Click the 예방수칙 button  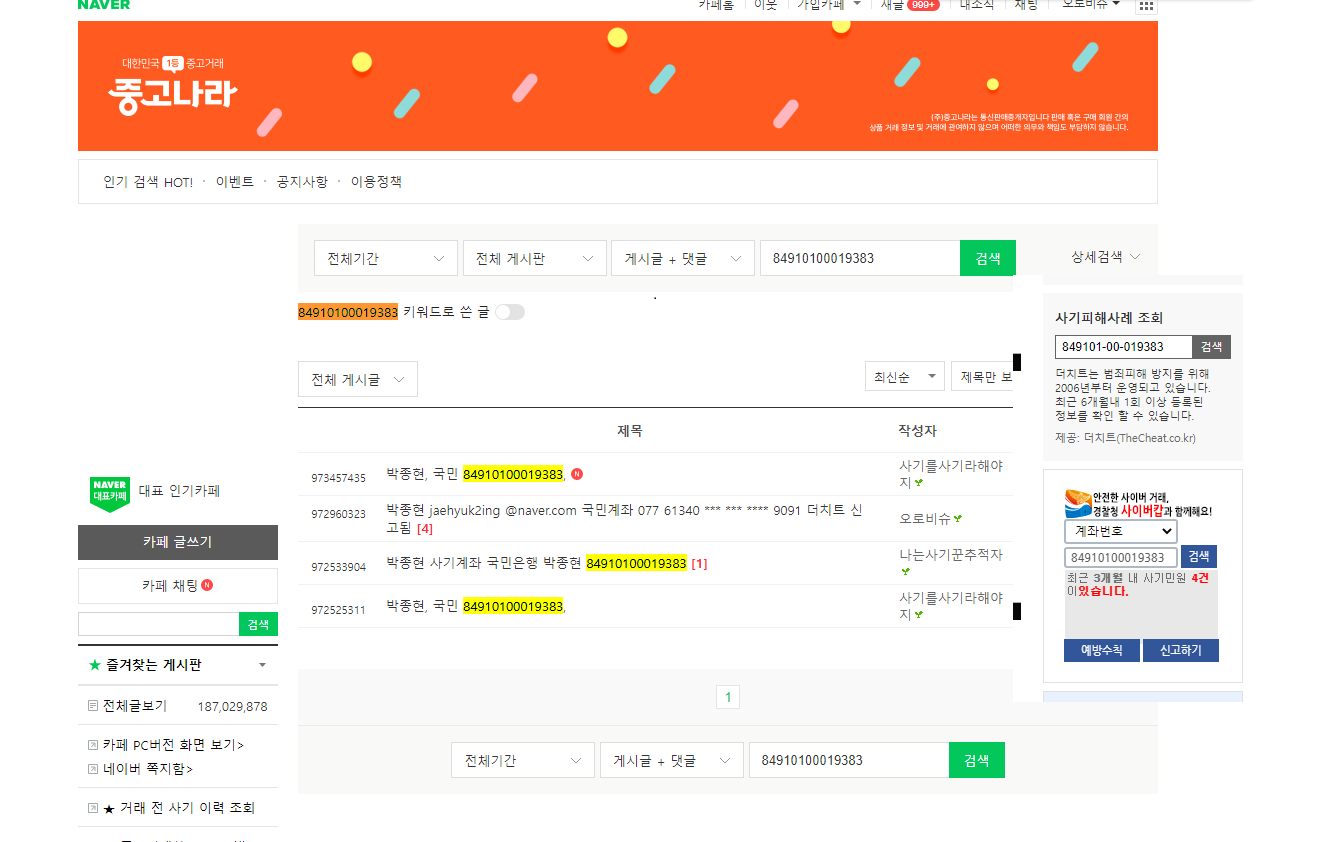pyautogui.click(x=1102, y=650)
